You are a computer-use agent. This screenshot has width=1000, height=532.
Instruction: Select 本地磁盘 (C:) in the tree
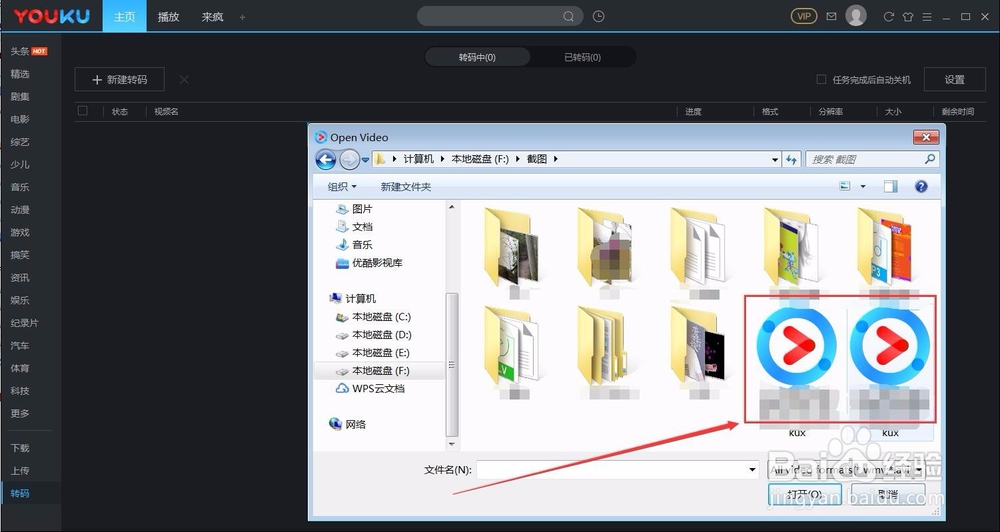(381, 317)
